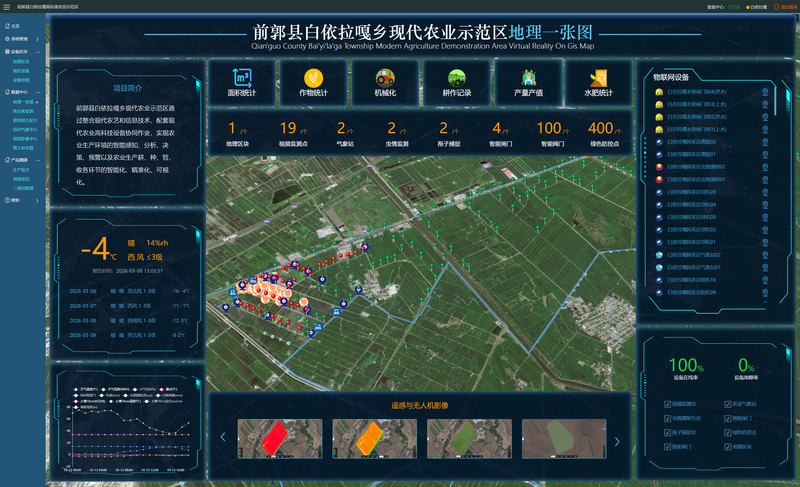
Task: Open the green field remote sensing thumbnail
Action: [469, 439]
